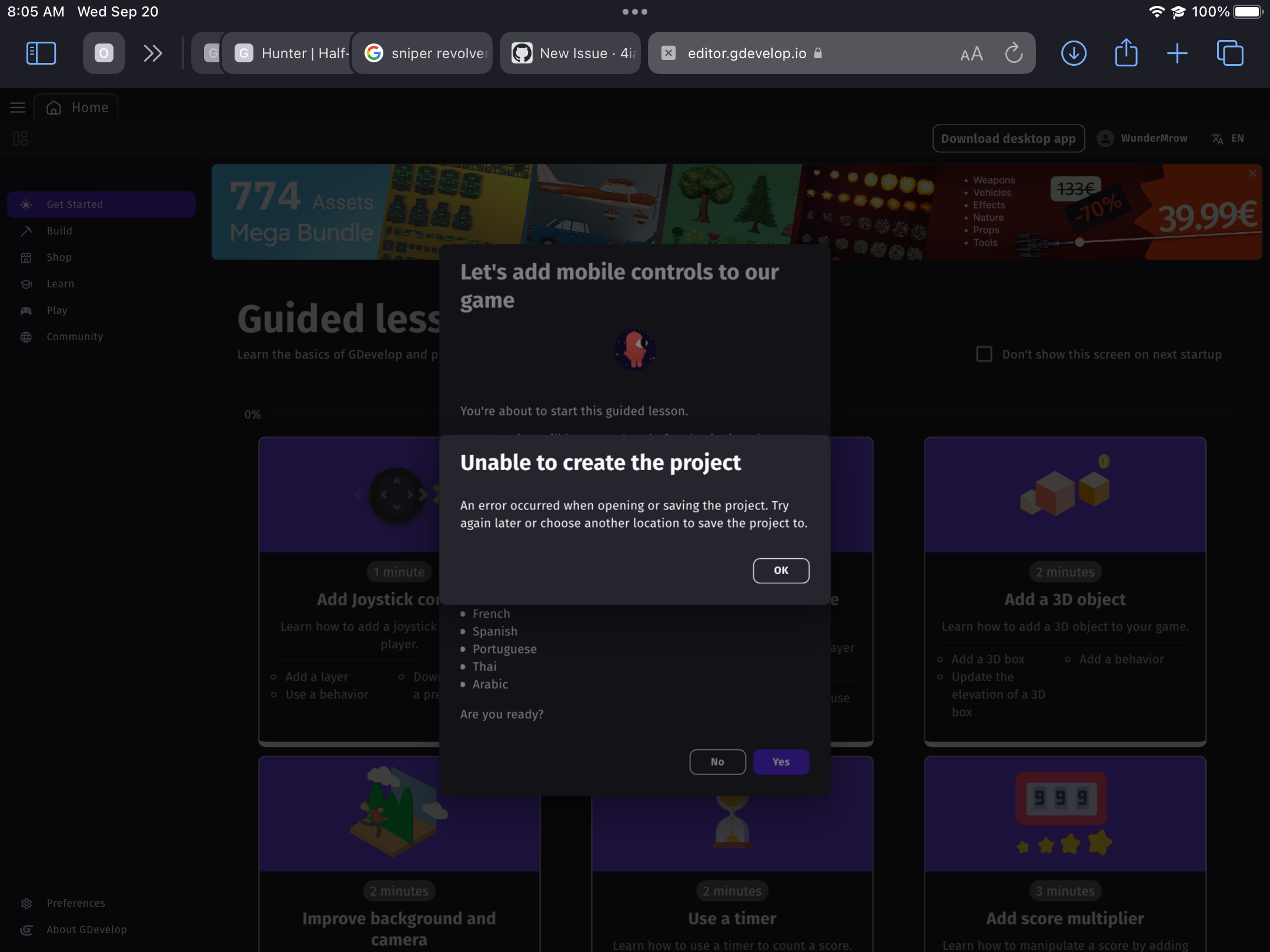This screenshot has height=952, width=1270.
Task: Click Download desktop app
Action: click(1008, 138)
